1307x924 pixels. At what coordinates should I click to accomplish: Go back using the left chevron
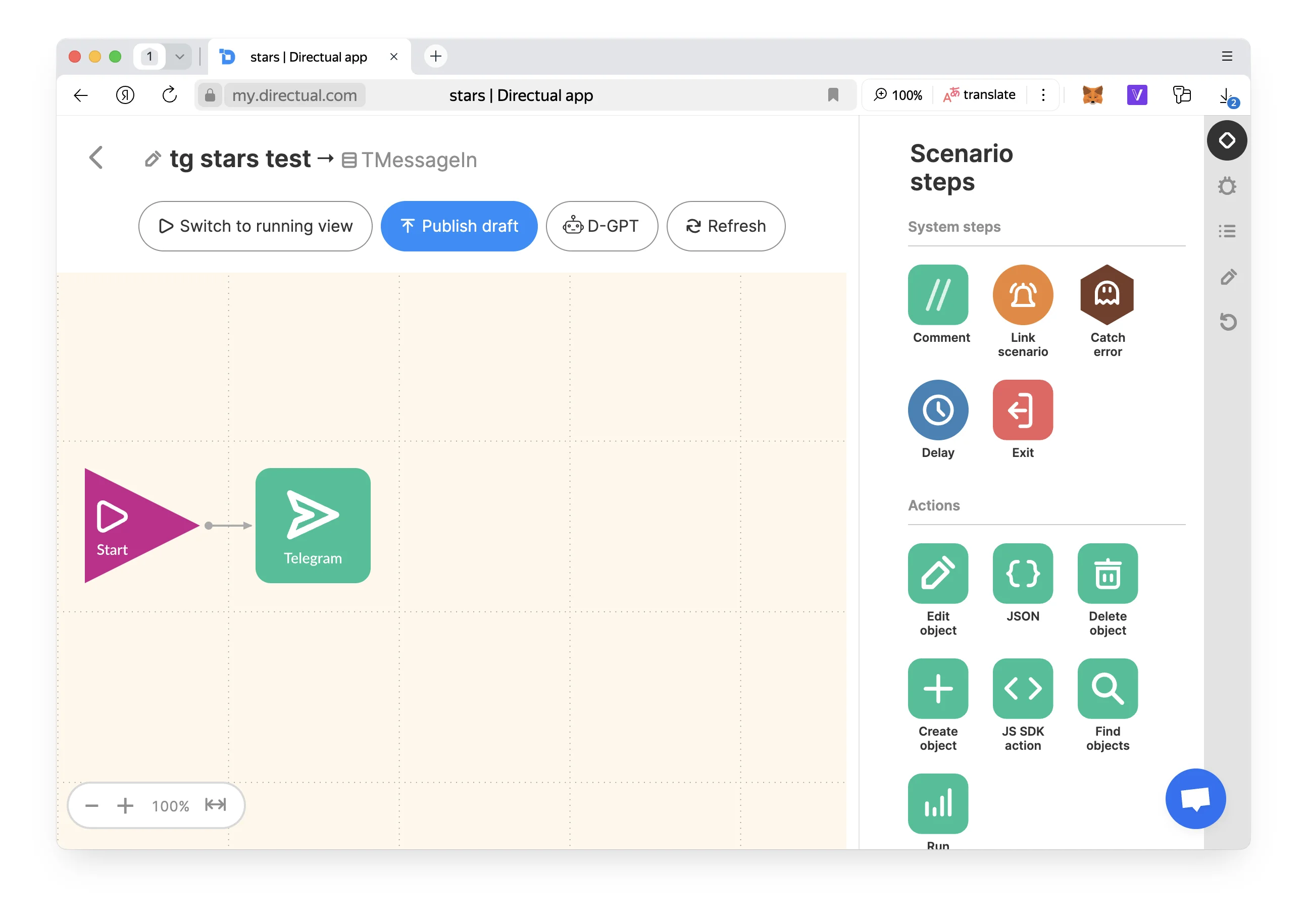pos(96,158)
